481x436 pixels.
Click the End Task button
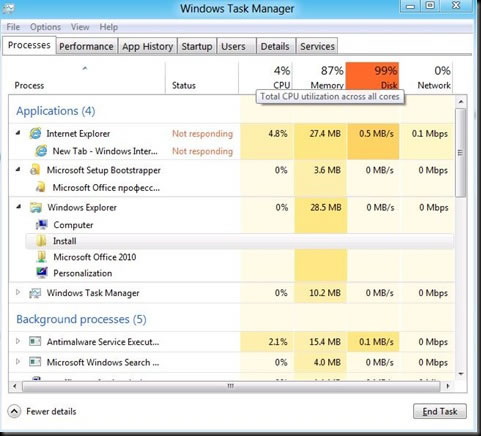[440, 411]
